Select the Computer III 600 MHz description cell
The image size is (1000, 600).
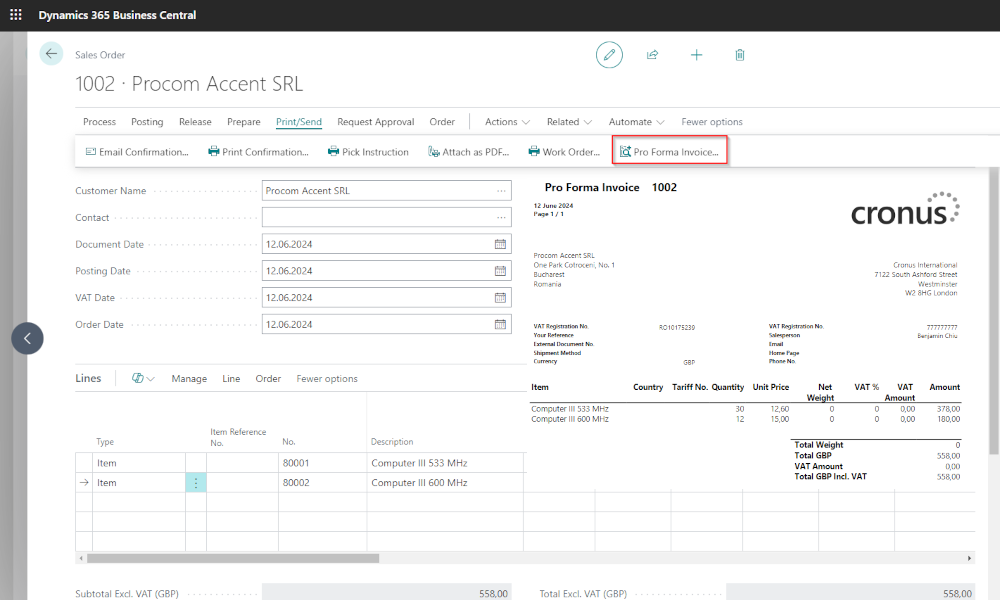point(445,483)
